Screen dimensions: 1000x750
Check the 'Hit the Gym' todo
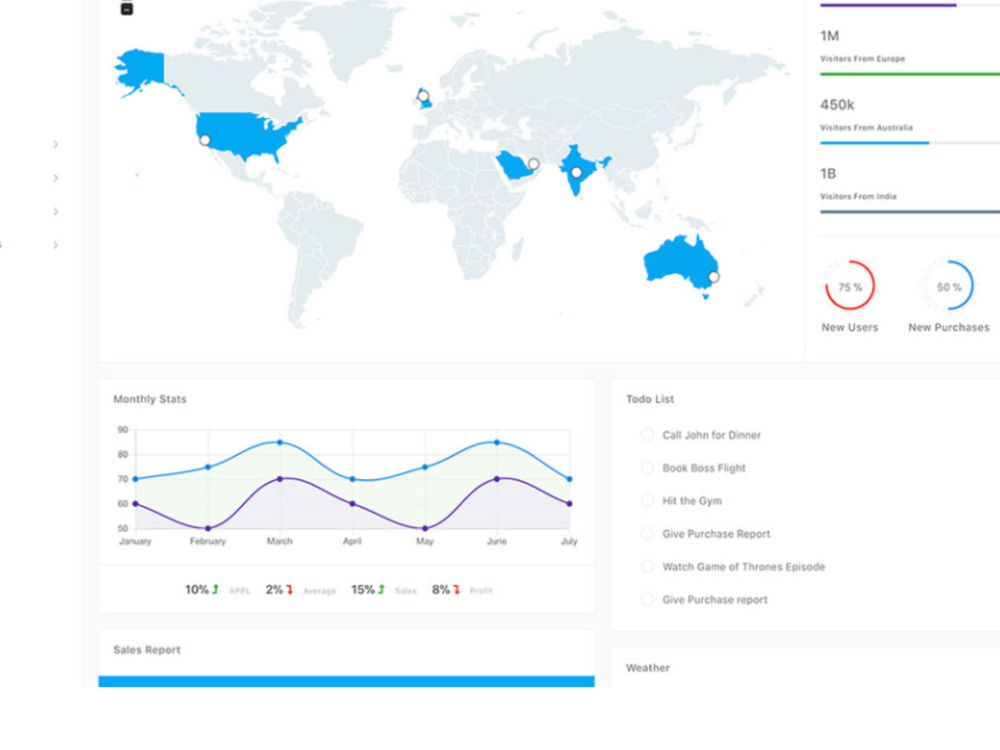click(x=647, y=500)
